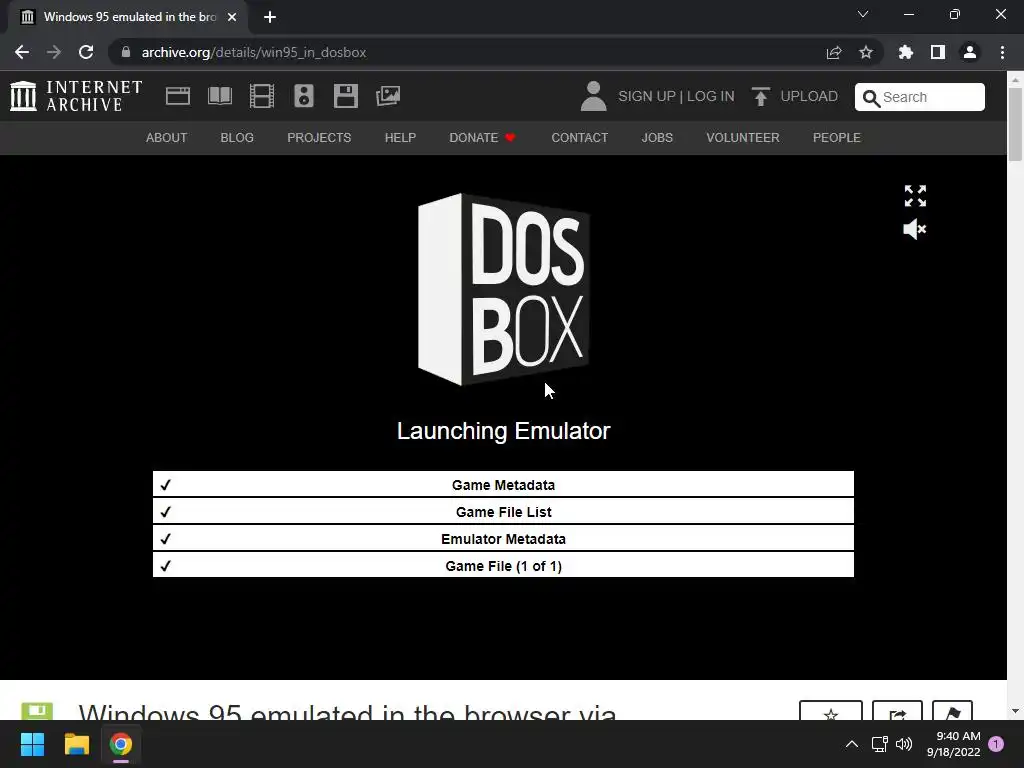Close the Windows 95 emulated tab
The image size is (1024, 768).
click(232, 17)
